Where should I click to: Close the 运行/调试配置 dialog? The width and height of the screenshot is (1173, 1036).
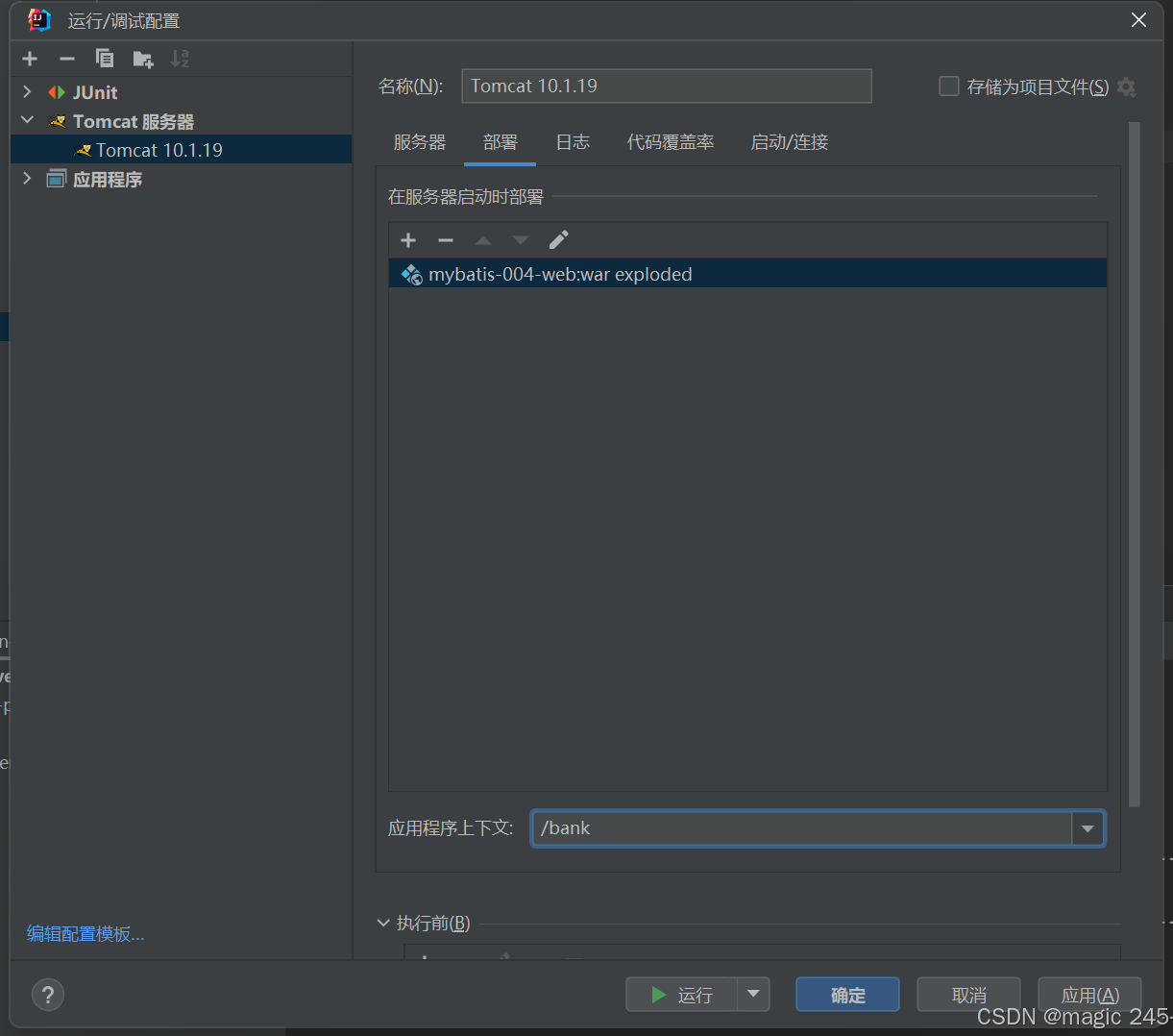point(1138,20)
